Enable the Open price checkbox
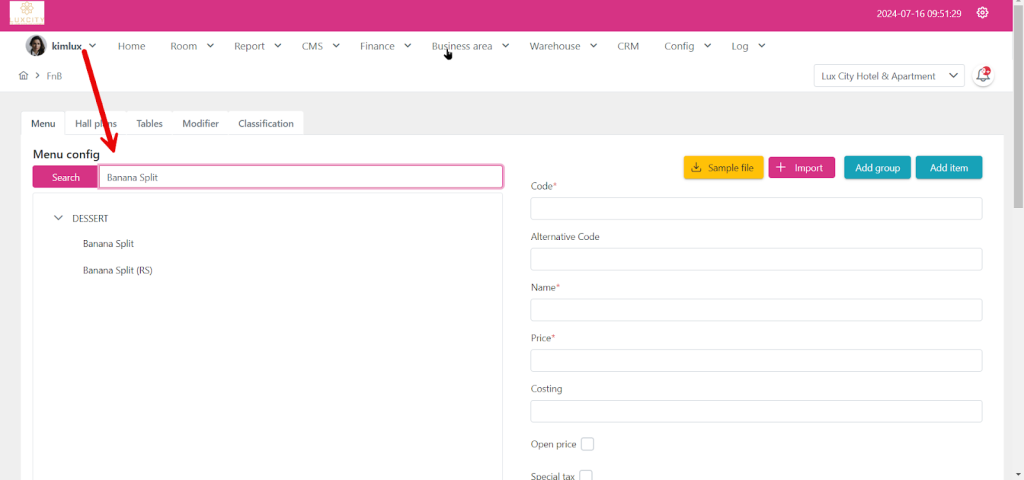The width and height of the screenshot is (1024, 480). click(x=587, y=444)
